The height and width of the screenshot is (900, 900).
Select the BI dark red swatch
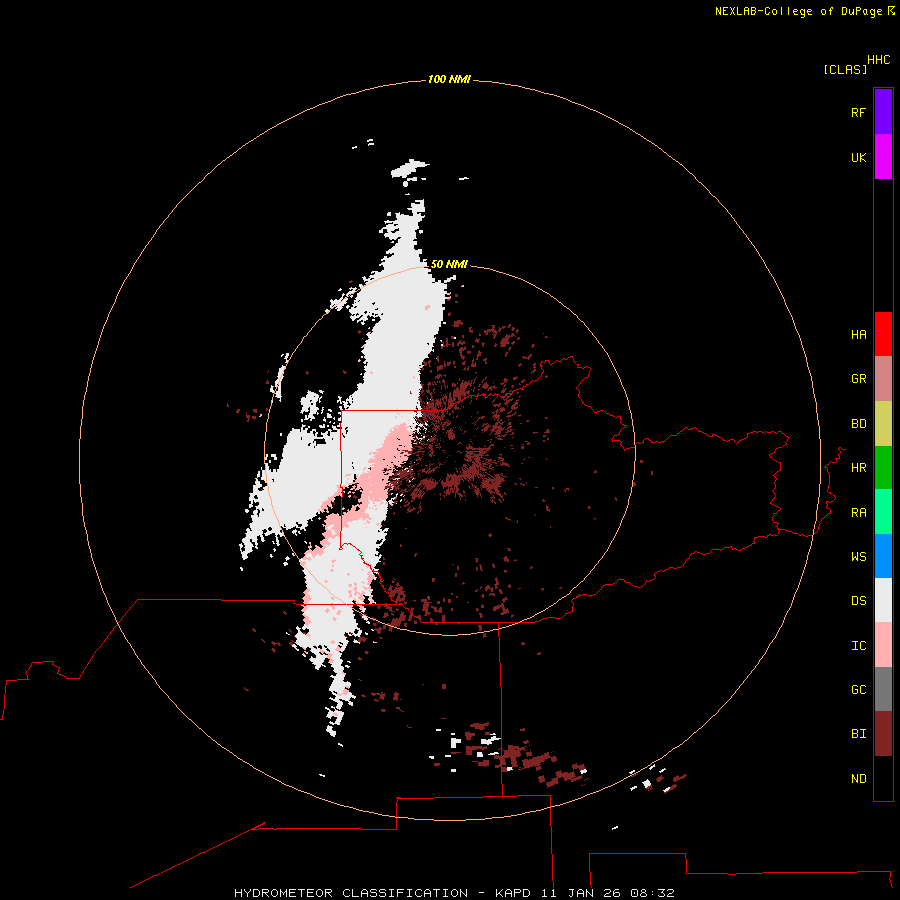pyautogui.click(x=883, y=734)
